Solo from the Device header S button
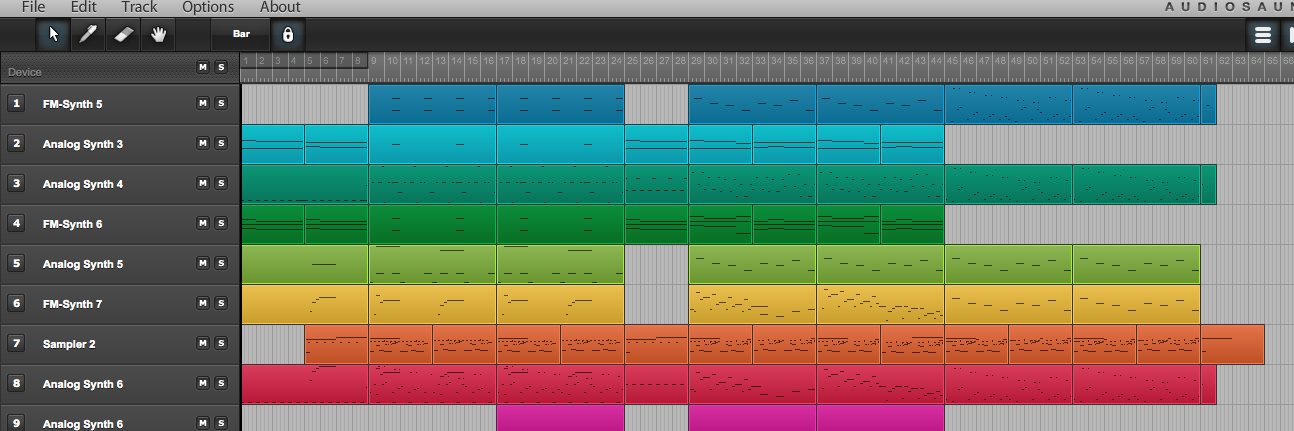 pos(220,67)
